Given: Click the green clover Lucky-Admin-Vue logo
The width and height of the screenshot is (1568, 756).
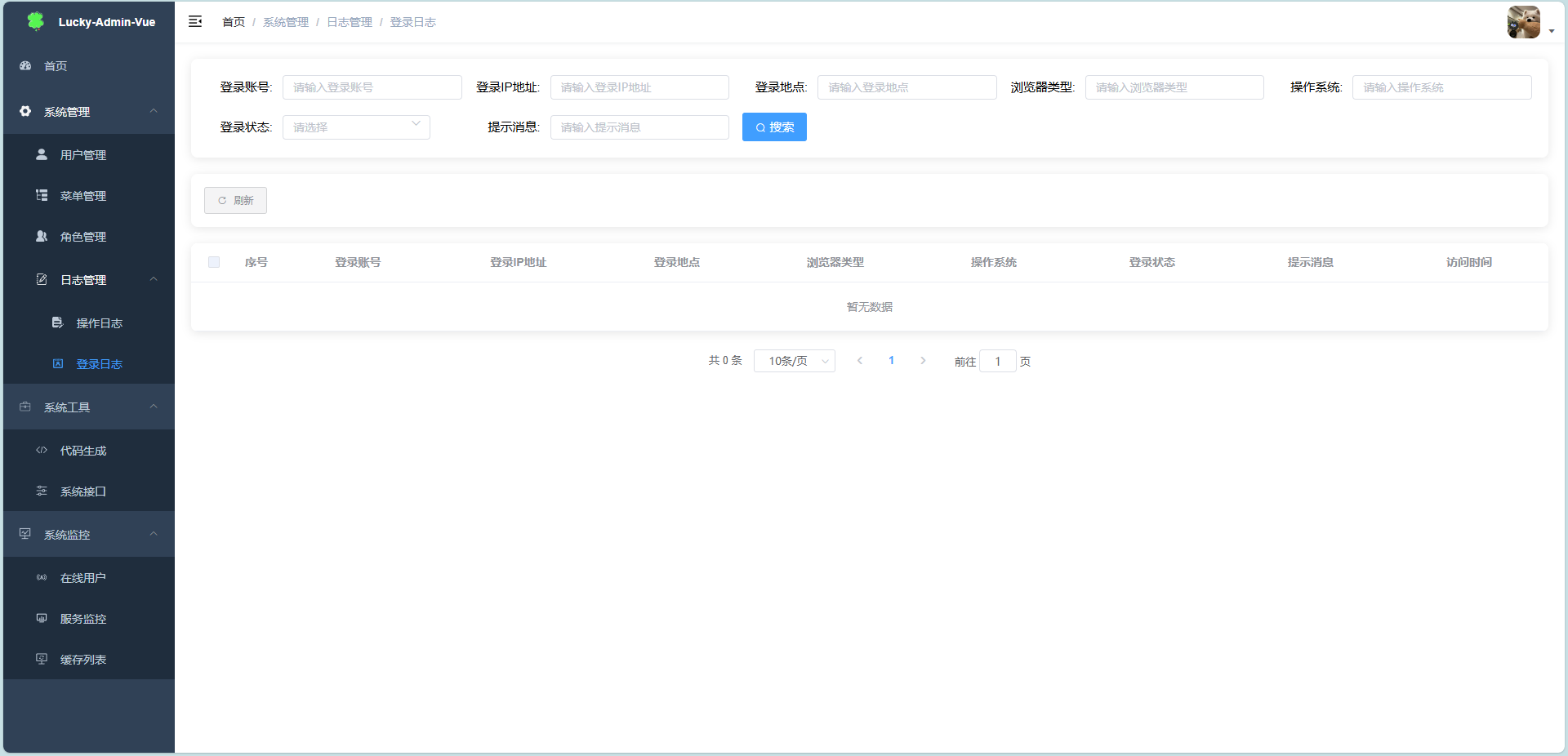Looking at the screenshot, I should point(35,21).
